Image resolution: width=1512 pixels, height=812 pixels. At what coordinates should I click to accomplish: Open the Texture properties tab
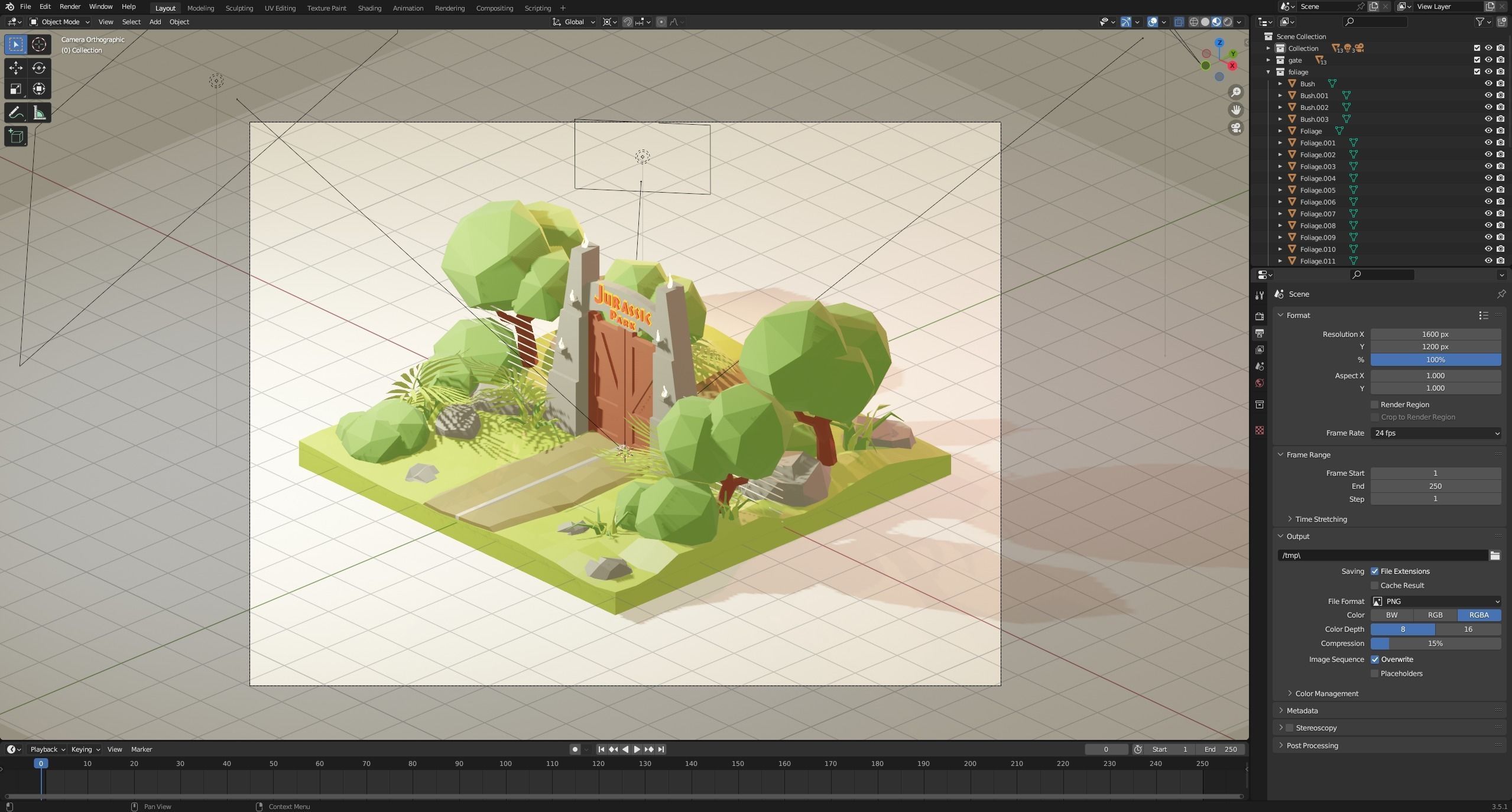[1260, 430]
